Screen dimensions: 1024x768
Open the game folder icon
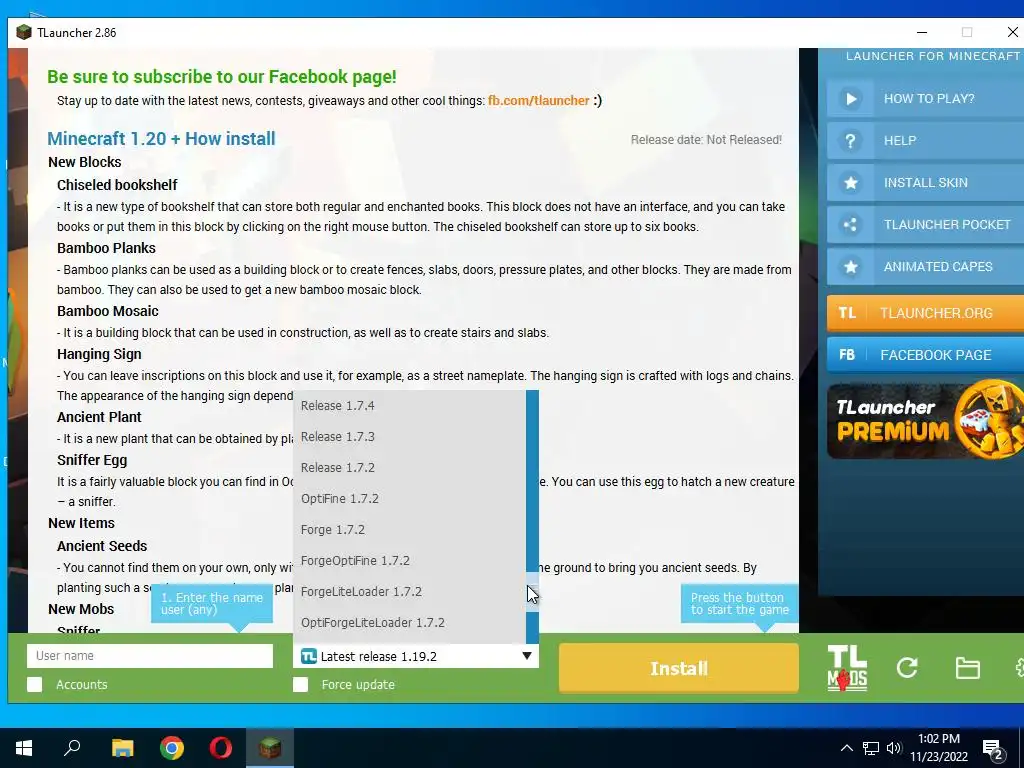click(967, 668)
